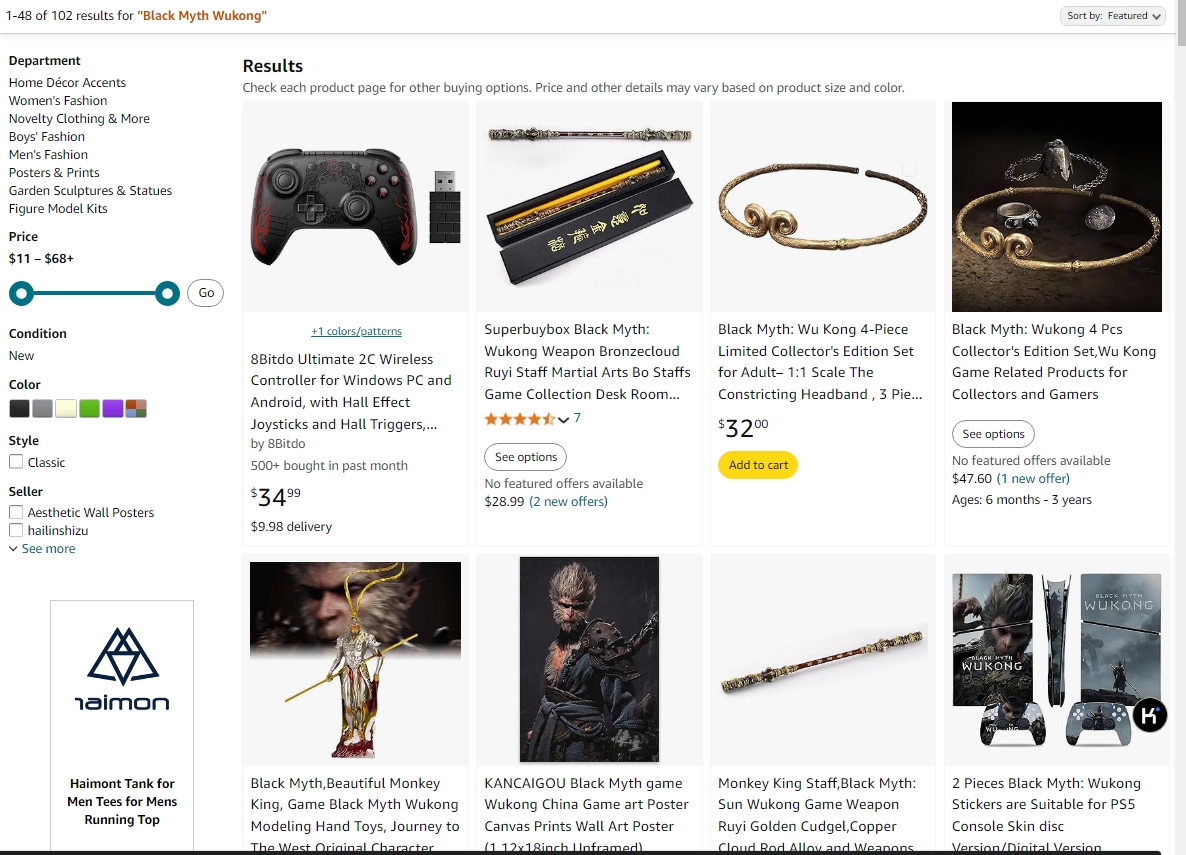
Task: Open the Sort by Featured dropdown
Action: click(x=1112, y=16)
